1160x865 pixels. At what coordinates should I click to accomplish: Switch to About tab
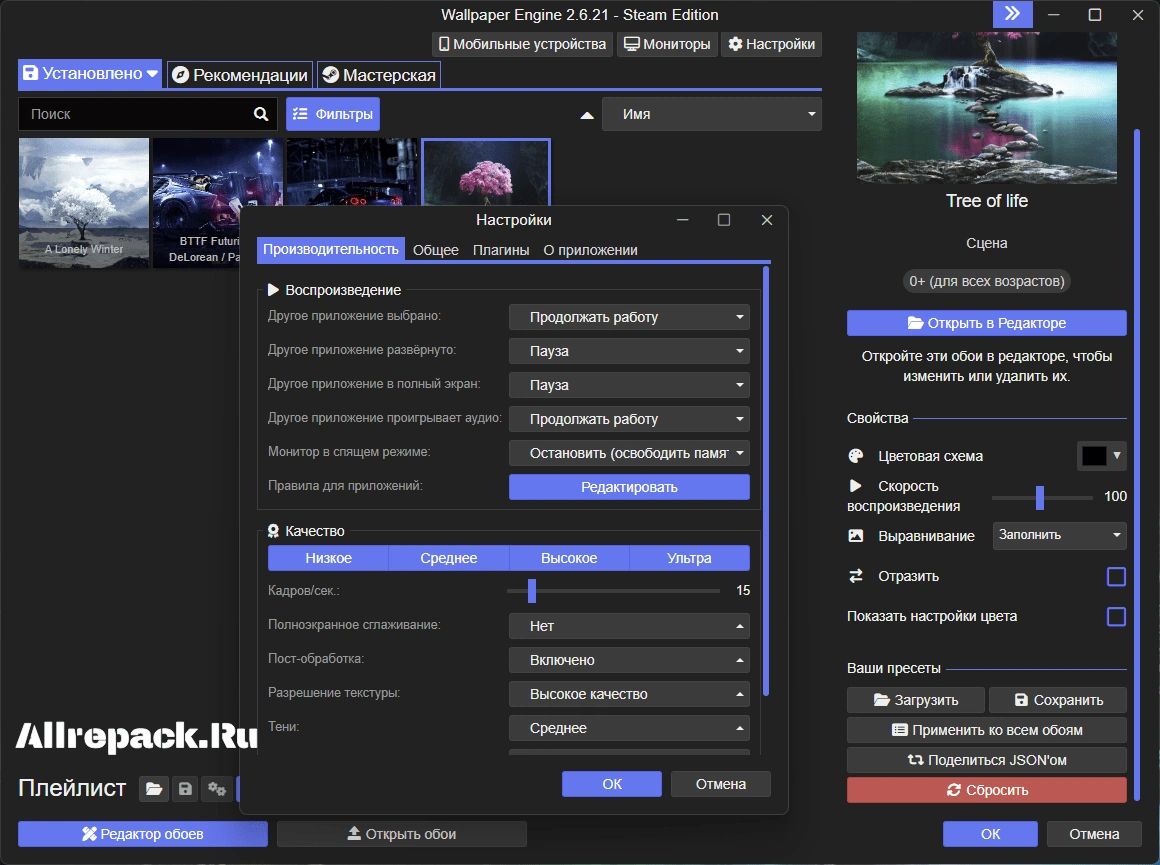pos(590,250)
